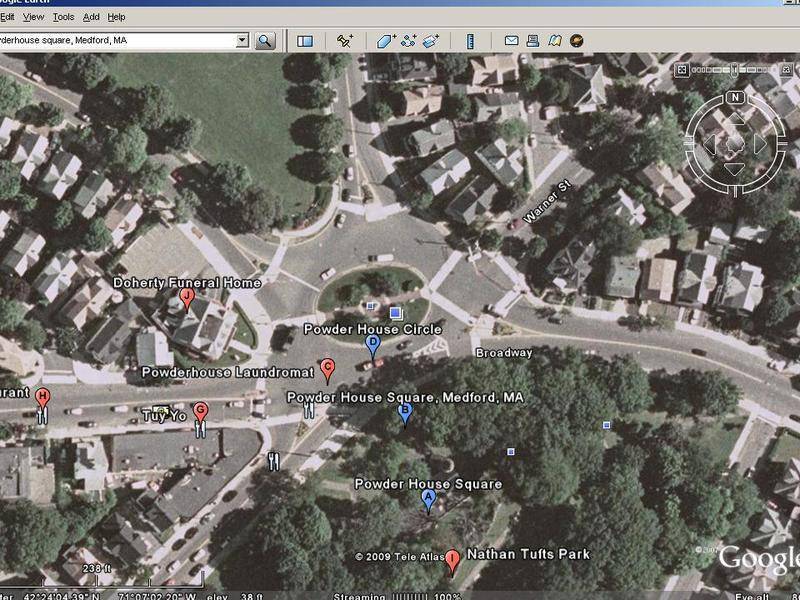Select the Add Placemark pushpin tool
This screenshot has width=800, height=600.
click(x=345, y=41)
